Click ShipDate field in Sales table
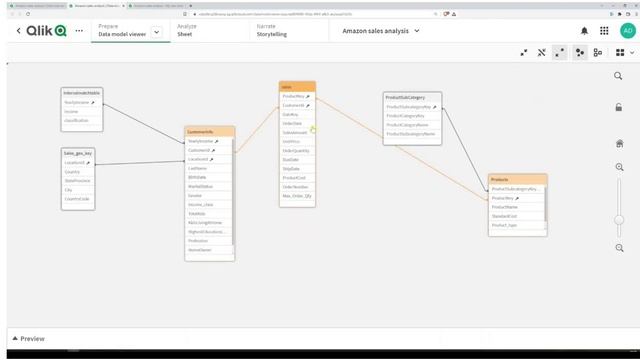640x360 pixels. pos(297,169)
